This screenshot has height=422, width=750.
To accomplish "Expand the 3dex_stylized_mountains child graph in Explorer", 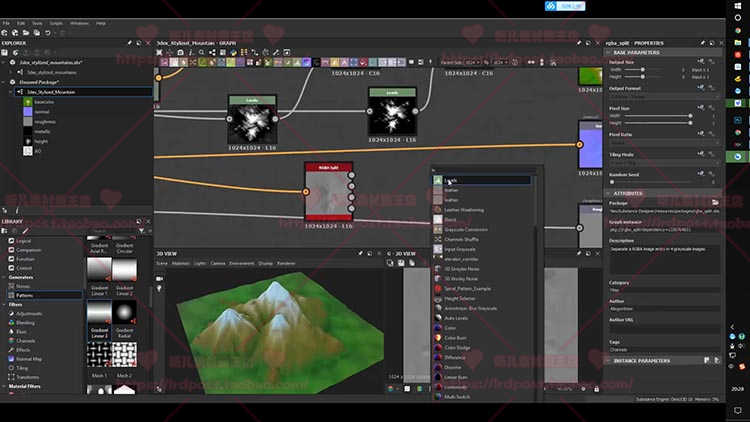I will (11, 72).
